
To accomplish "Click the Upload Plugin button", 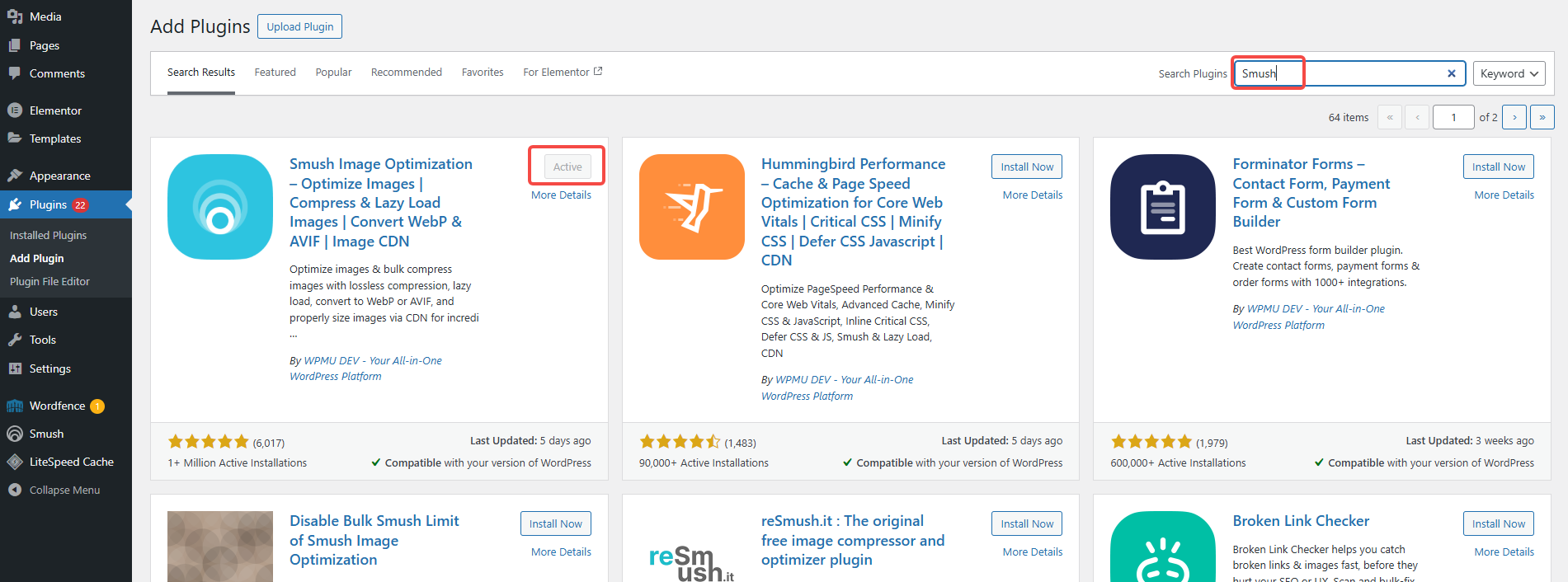I will tap(299, 26).
